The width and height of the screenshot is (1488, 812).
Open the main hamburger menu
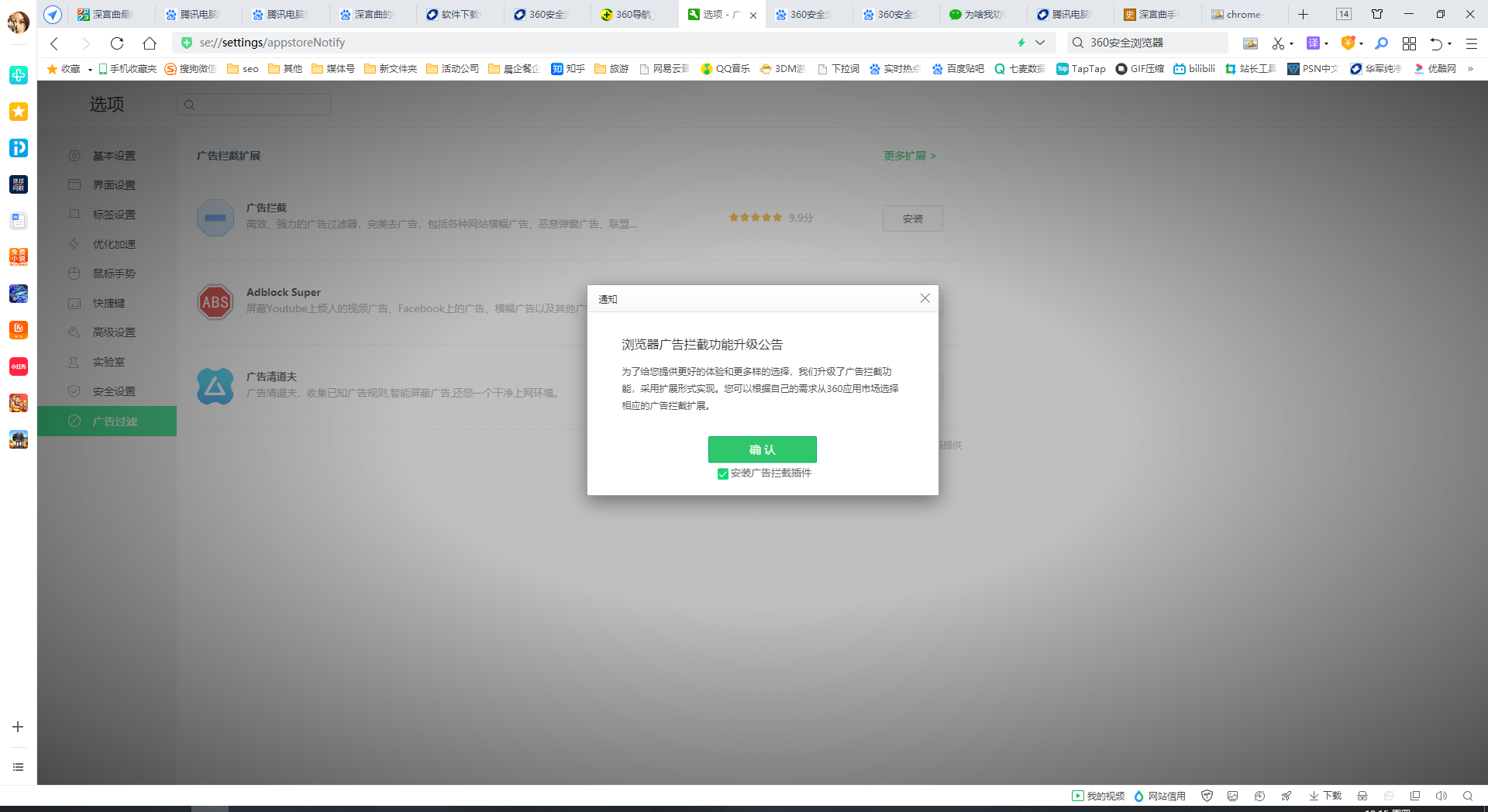[1471, 43]
